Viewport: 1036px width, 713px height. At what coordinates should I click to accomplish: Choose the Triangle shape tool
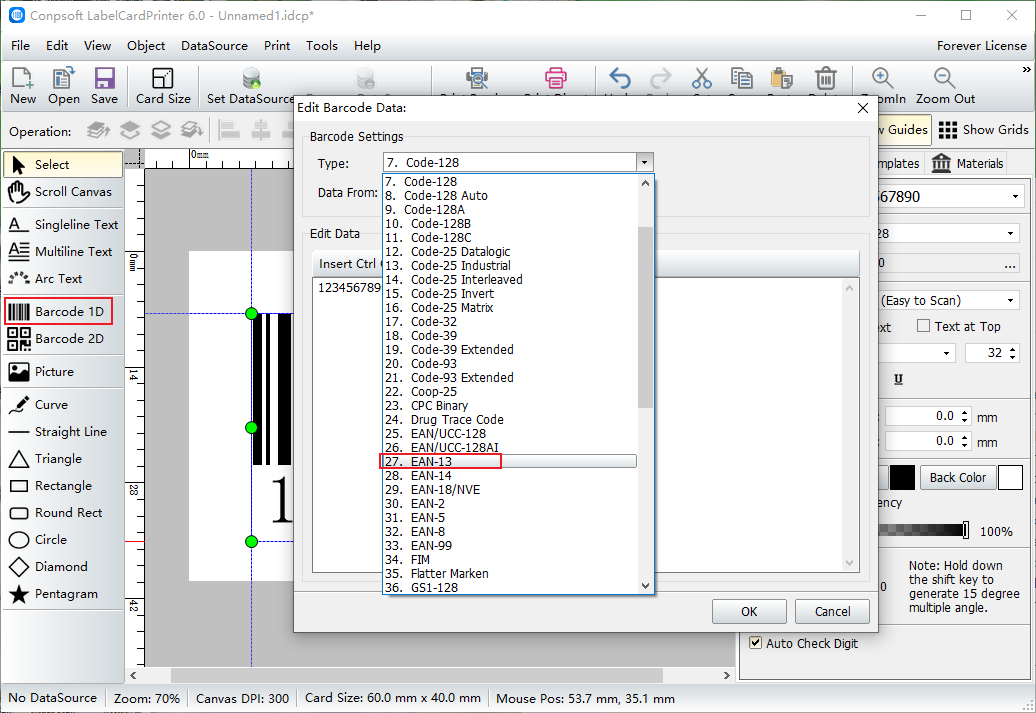pyautogui.click(x=63, y=459)
